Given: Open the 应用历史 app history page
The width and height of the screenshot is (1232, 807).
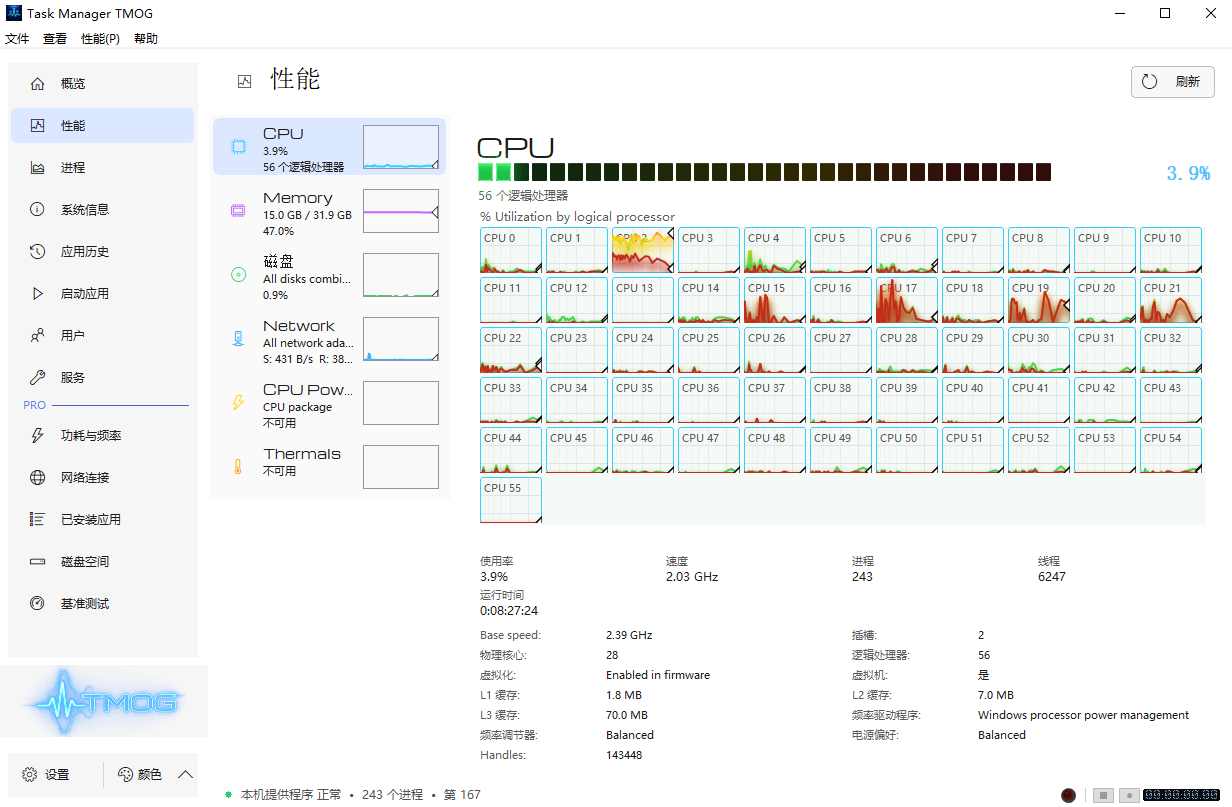Looking at the screenshot, I should (x=102, y=252).
